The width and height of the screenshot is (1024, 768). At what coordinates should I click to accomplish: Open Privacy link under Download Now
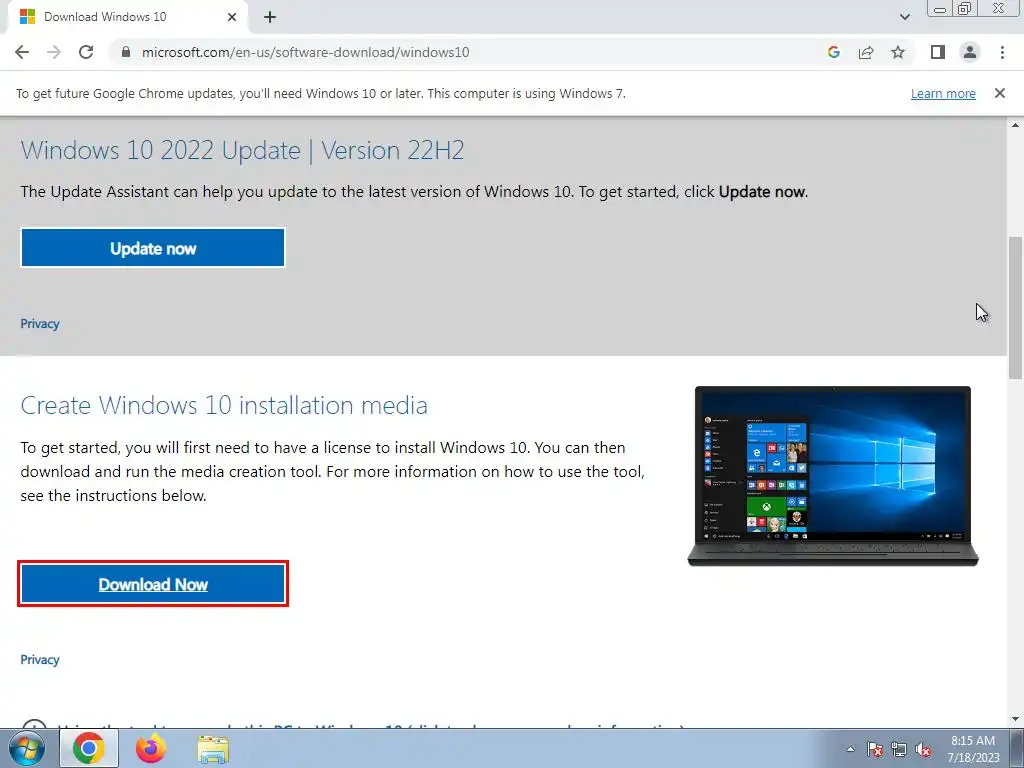point(40,660)
